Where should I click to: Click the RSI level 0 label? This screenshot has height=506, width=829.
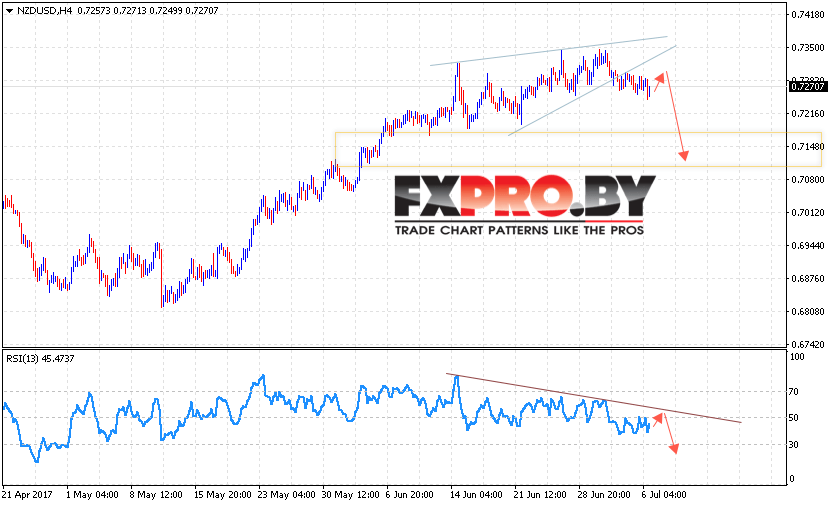pos(791,479)
